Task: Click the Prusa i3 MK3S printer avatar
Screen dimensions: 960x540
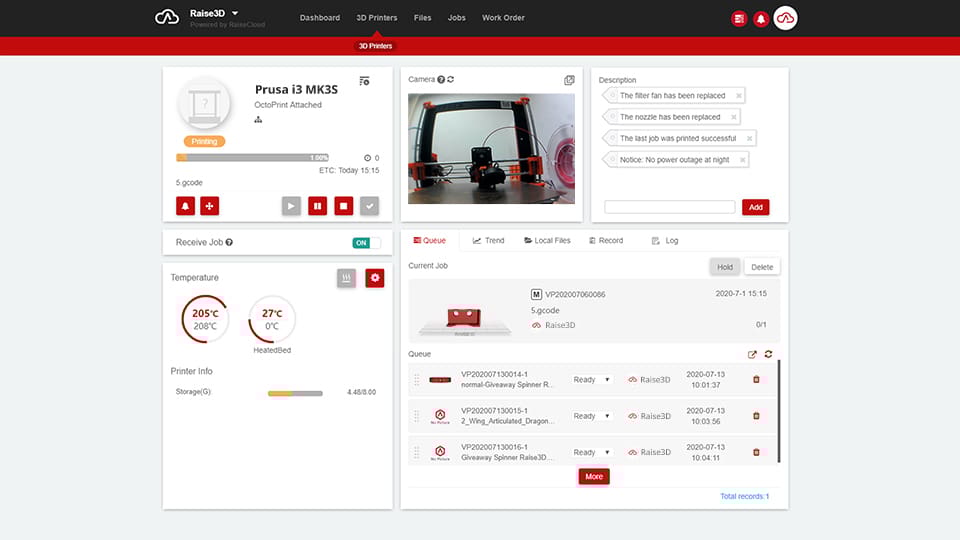Action: (204, 103)
